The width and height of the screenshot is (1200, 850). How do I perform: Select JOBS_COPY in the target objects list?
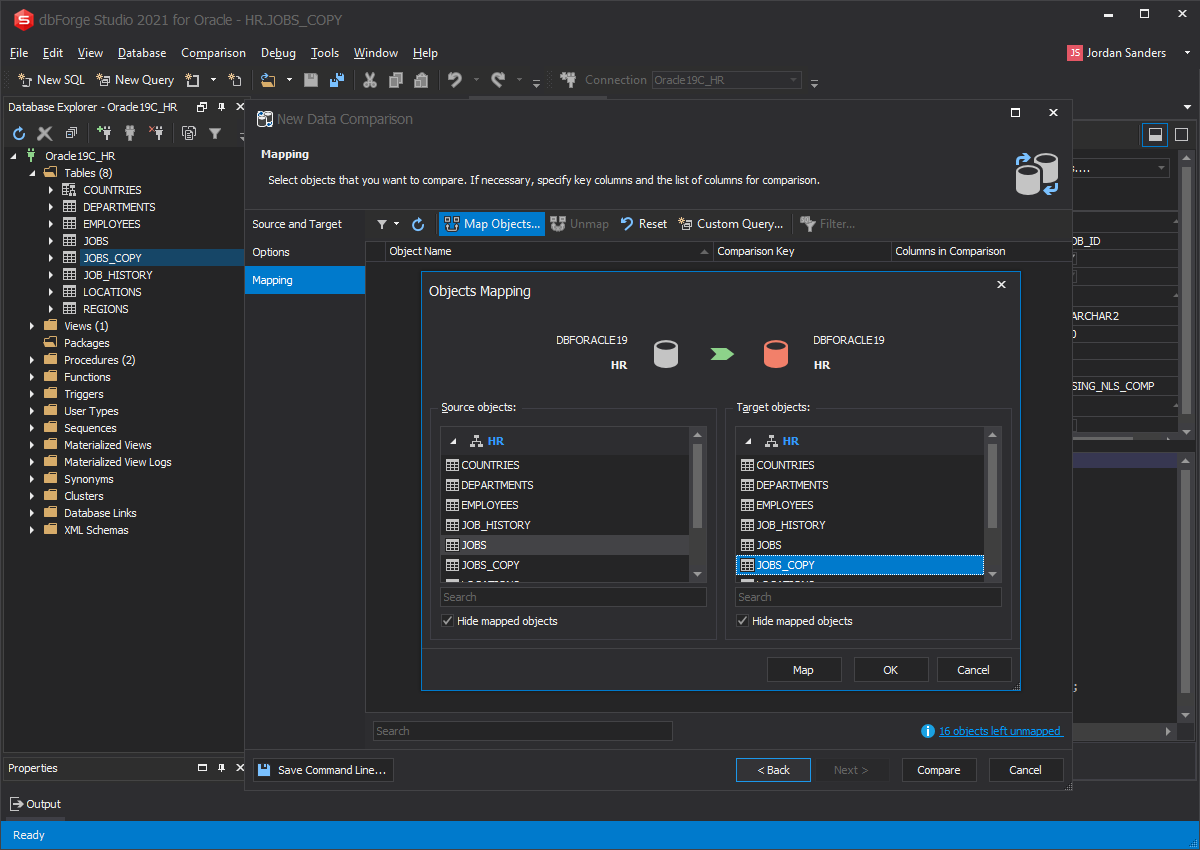pyautogui.click(x=860, y=565)
